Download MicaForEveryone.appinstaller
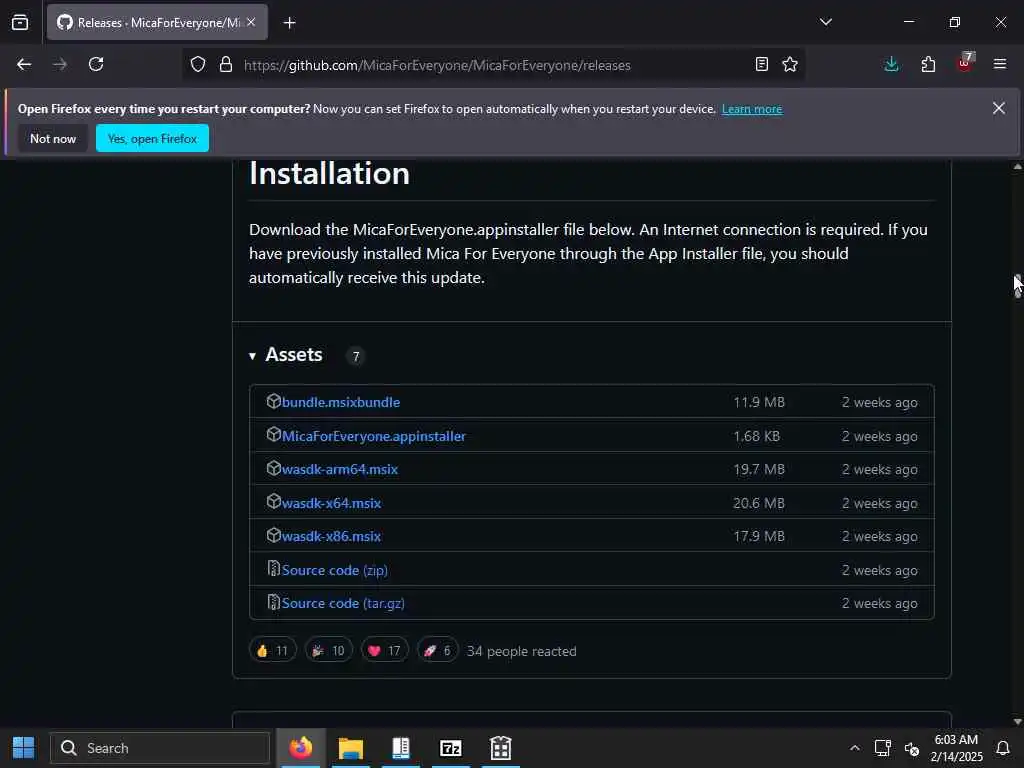The height and width of the screenshot is (768, 1024). pyautogui.click(x=374, y=436)
